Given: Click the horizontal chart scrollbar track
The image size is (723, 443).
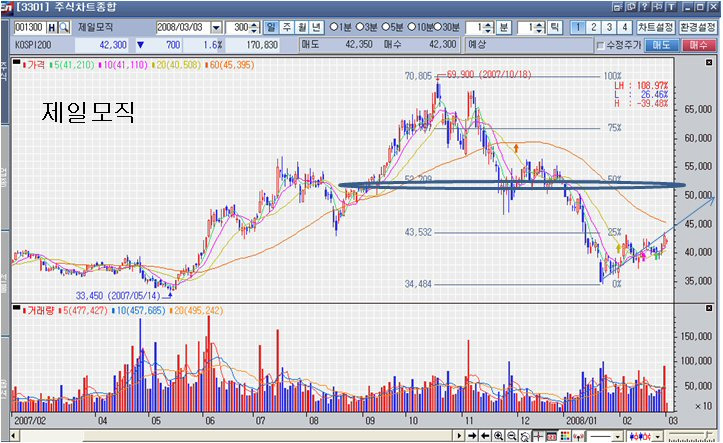Looking at the screenshot, I should pos(237,436).
